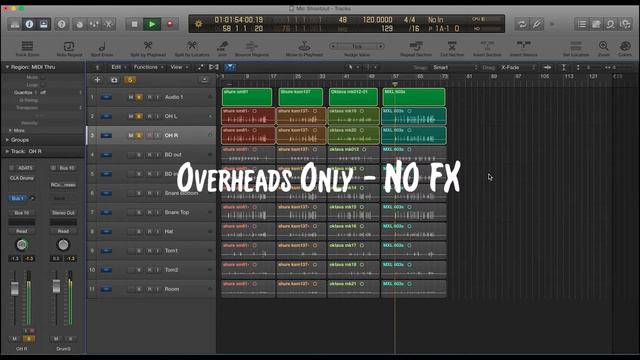The image size is (640, 360).
Task: Expand the Track: OH R section
Action: [7, 151]
